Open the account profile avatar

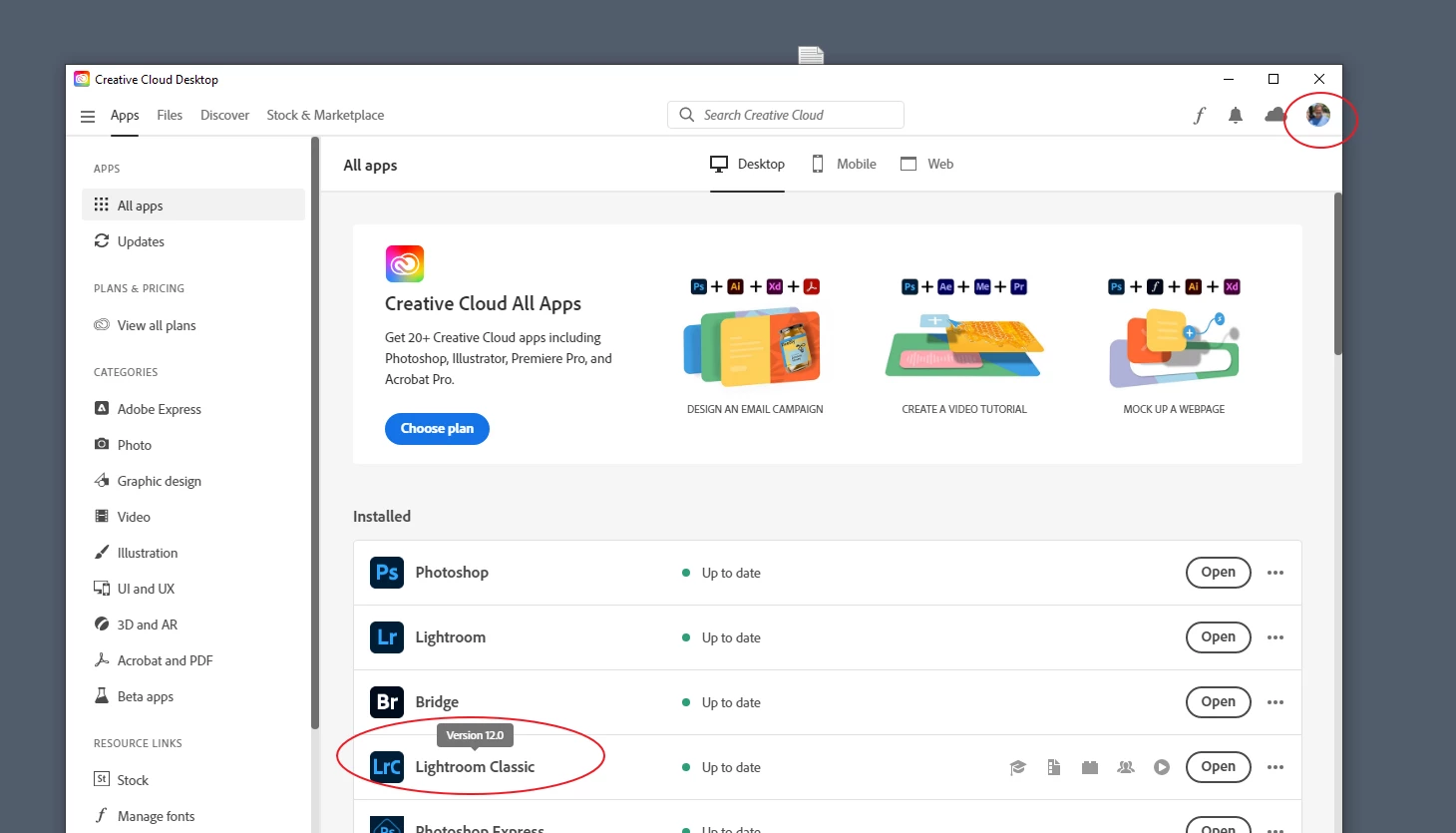click(1318, 115)
